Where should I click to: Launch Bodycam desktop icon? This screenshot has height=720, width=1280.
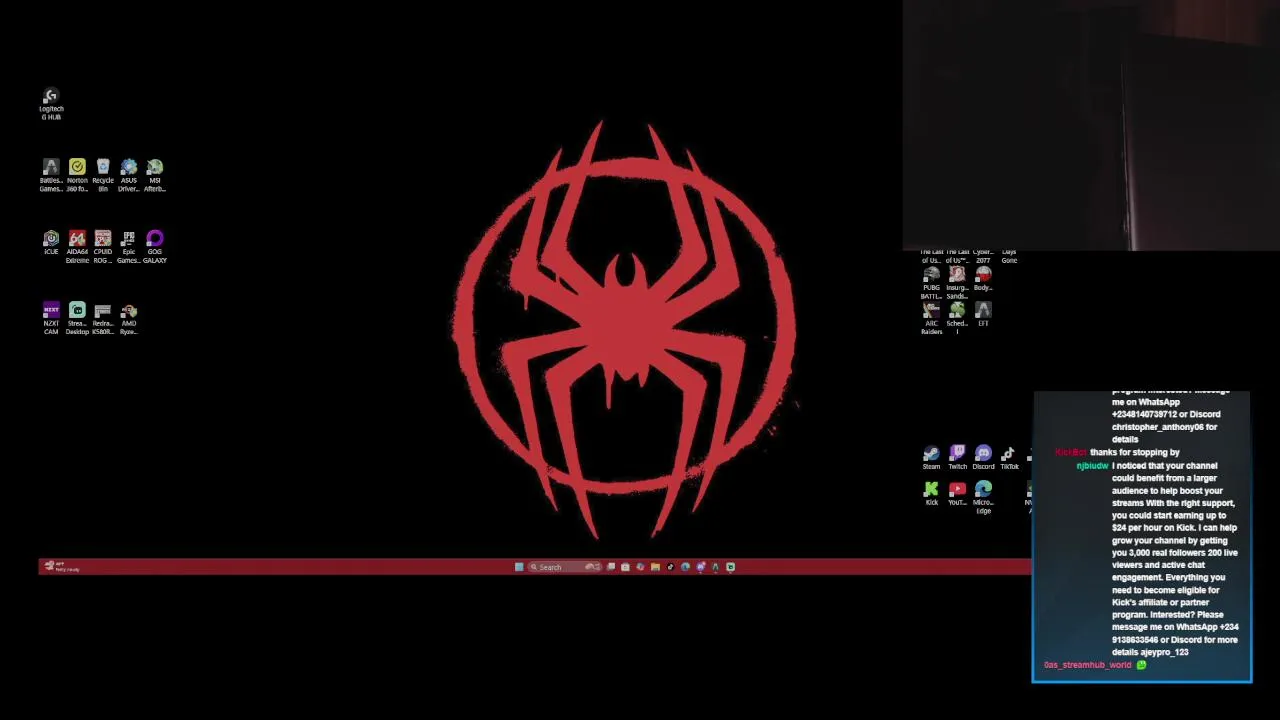coord(983,278)
